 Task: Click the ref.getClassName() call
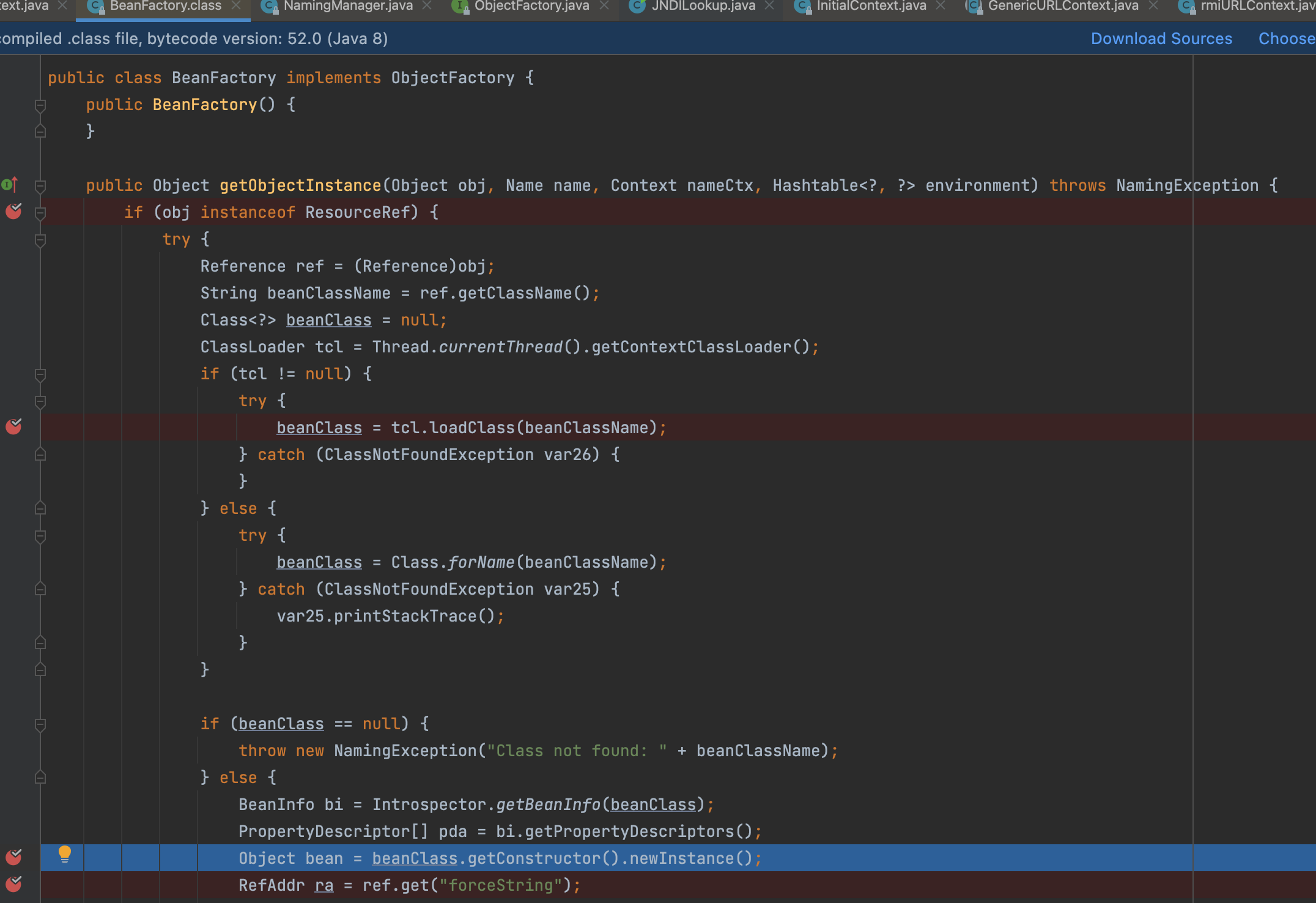point(505,293)
